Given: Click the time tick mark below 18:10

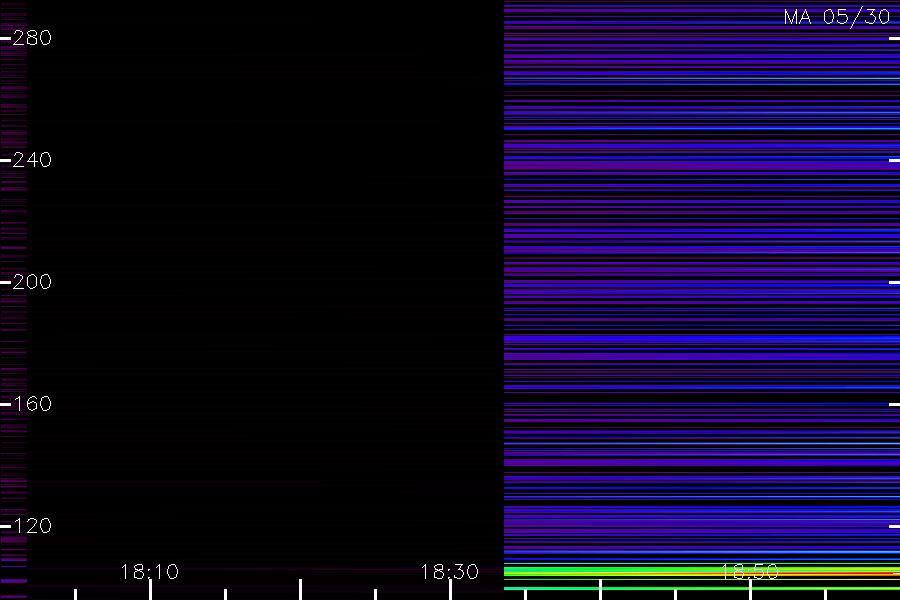Looking at the screenshot, I should click(150, 590).
